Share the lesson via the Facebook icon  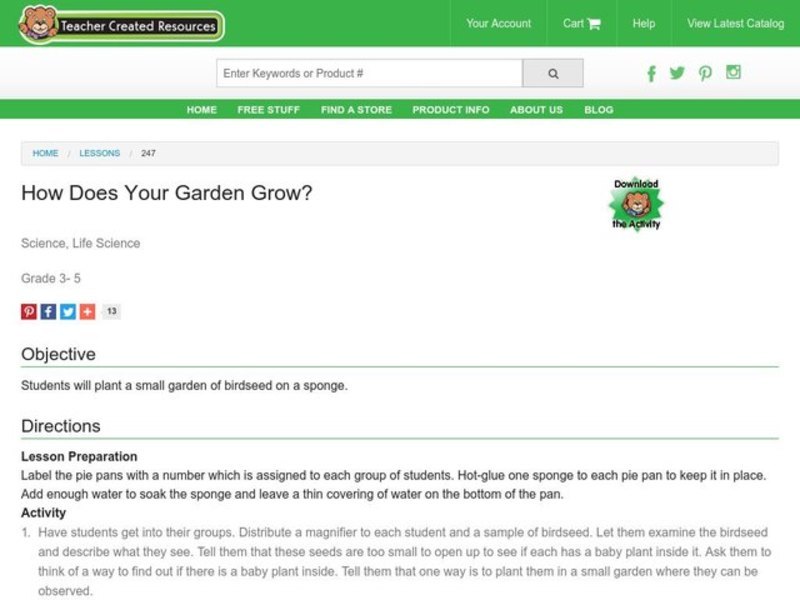47,311
